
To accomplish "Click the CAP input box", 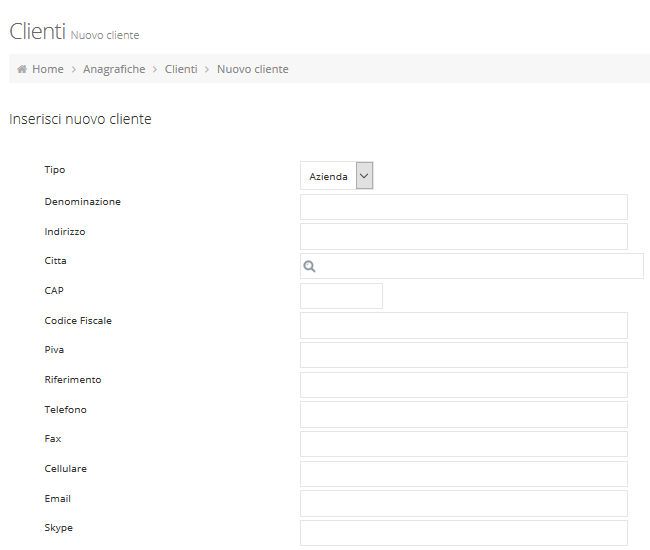I will (x=341, y=296).
